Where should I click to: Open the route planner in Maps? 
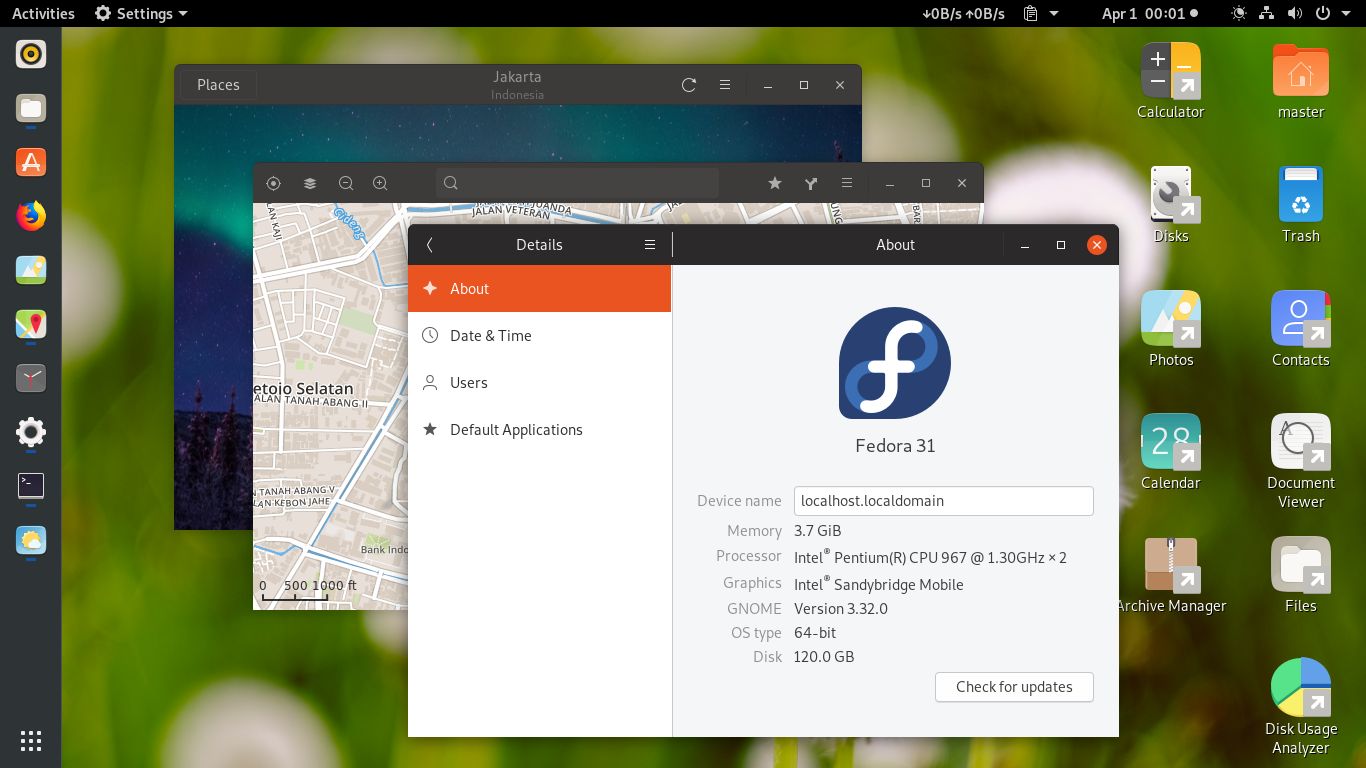pyautogui.click(x=811, y=183)
